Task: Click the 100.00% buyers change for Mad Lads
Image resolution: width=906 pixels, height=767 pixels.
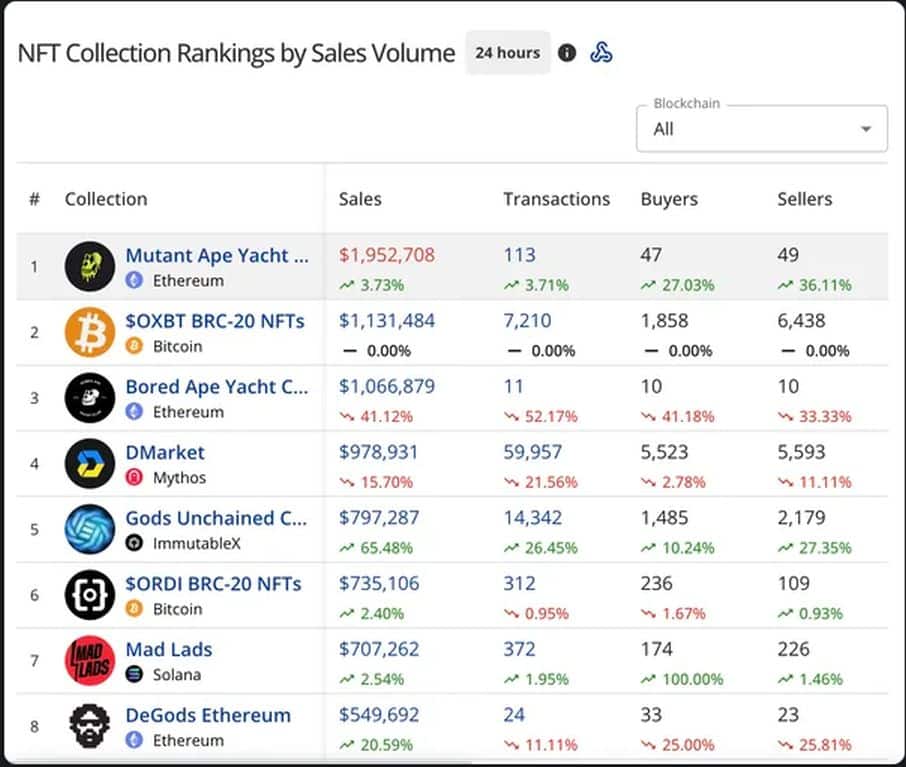Action: 682,679
